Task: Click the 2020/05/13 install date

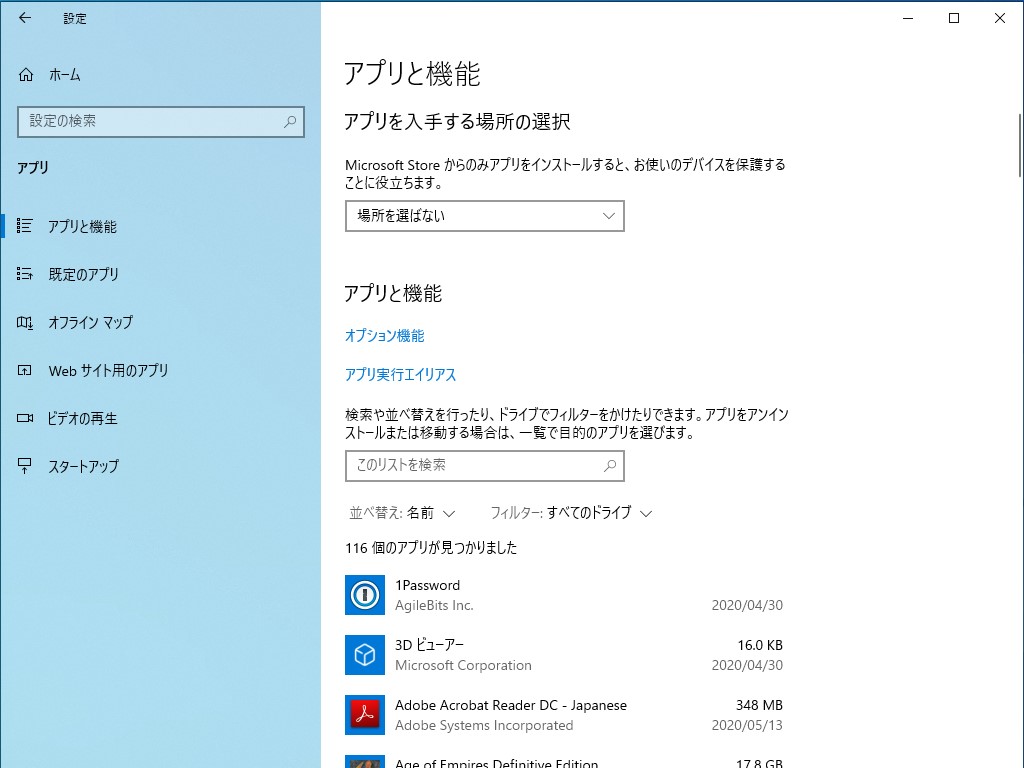Action: [x=747, y=726]
